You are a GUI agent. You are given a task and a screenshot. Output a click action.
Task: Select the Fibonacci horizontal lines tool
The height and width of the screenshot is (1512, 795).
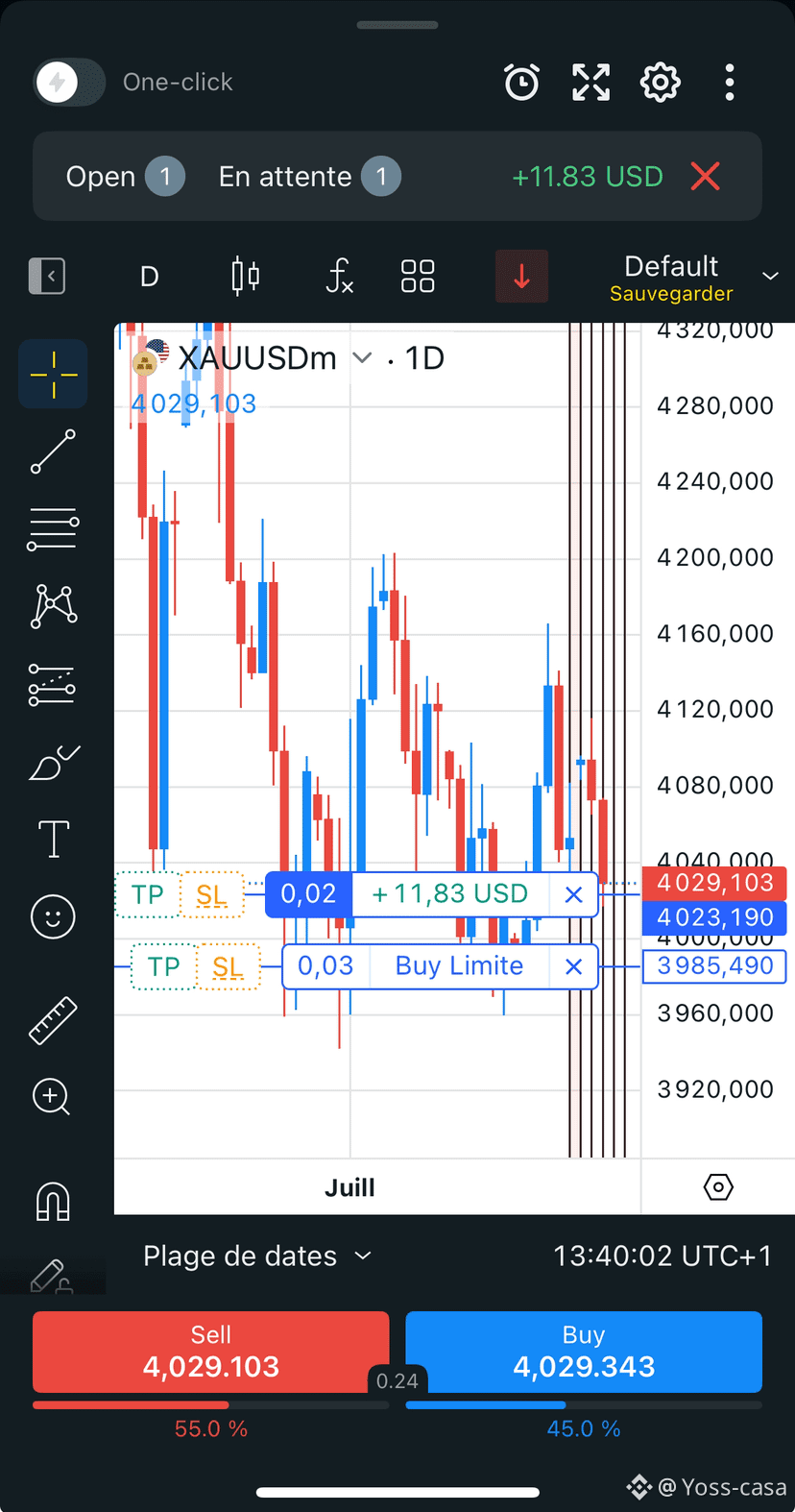(54, 529)
